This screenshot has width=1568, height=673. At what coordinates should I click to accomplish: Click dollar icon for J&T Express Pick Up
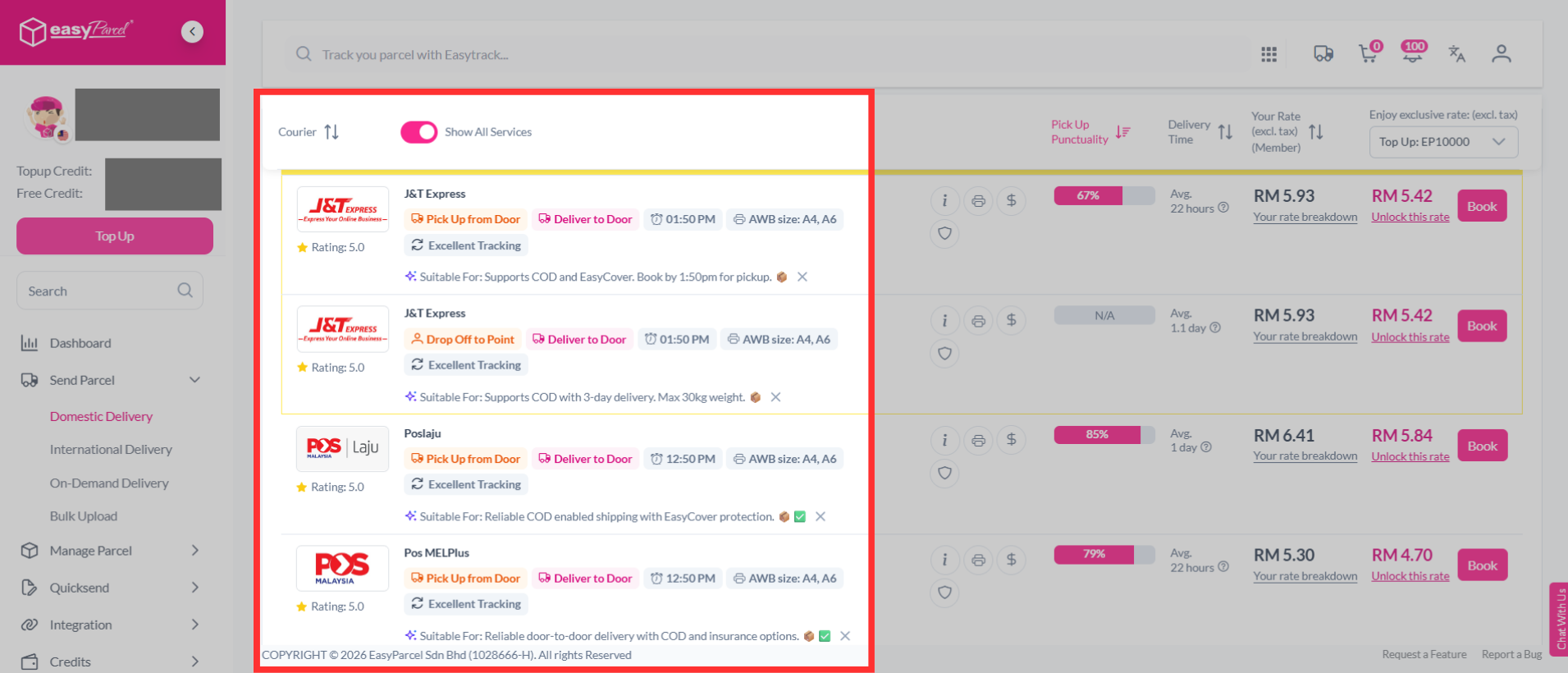[x=1012, y=200]
